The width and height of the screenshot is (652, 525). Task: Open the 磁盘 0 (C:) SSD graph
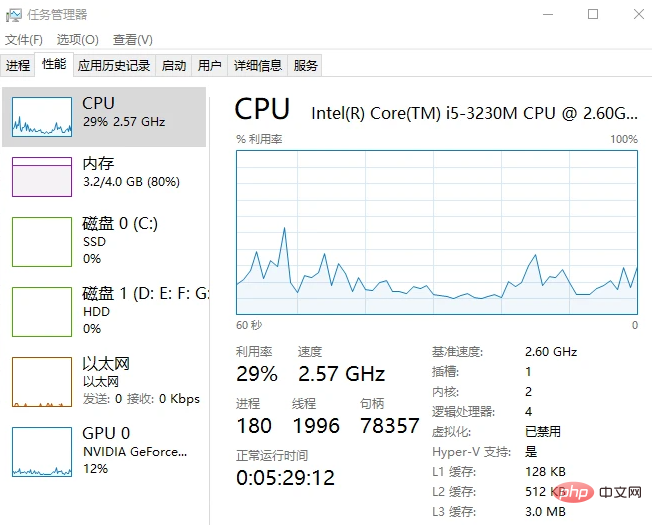(42, 241)
